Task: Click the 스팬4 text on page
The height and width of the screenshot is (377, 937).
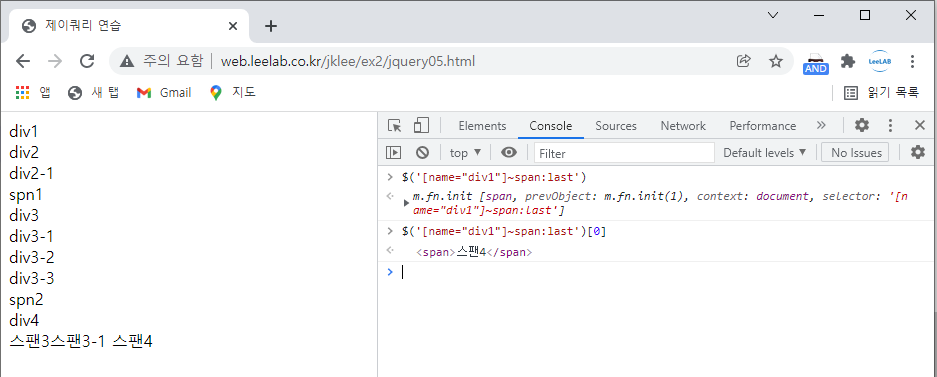Action: (x=132, y=342)
